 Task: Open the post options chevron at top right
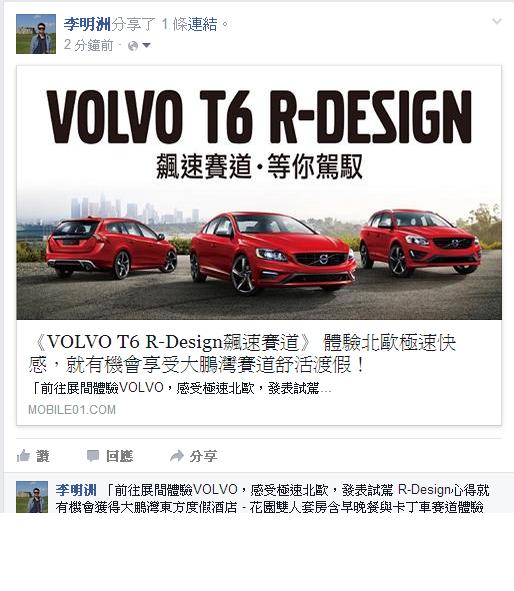click(x=497, y=21)
